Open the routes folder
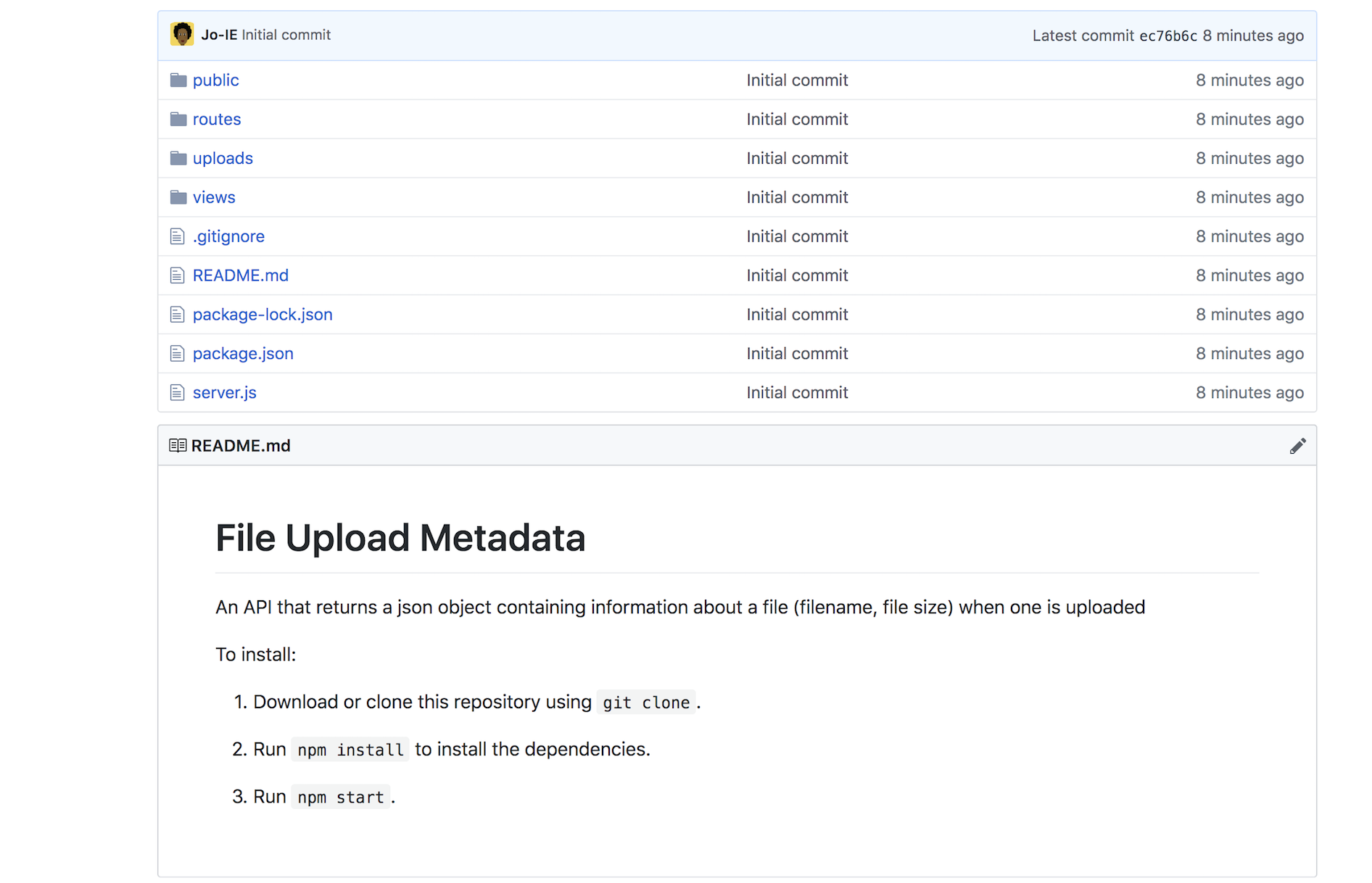Viewport: 1372px width, 883px height. pos(217,119)
